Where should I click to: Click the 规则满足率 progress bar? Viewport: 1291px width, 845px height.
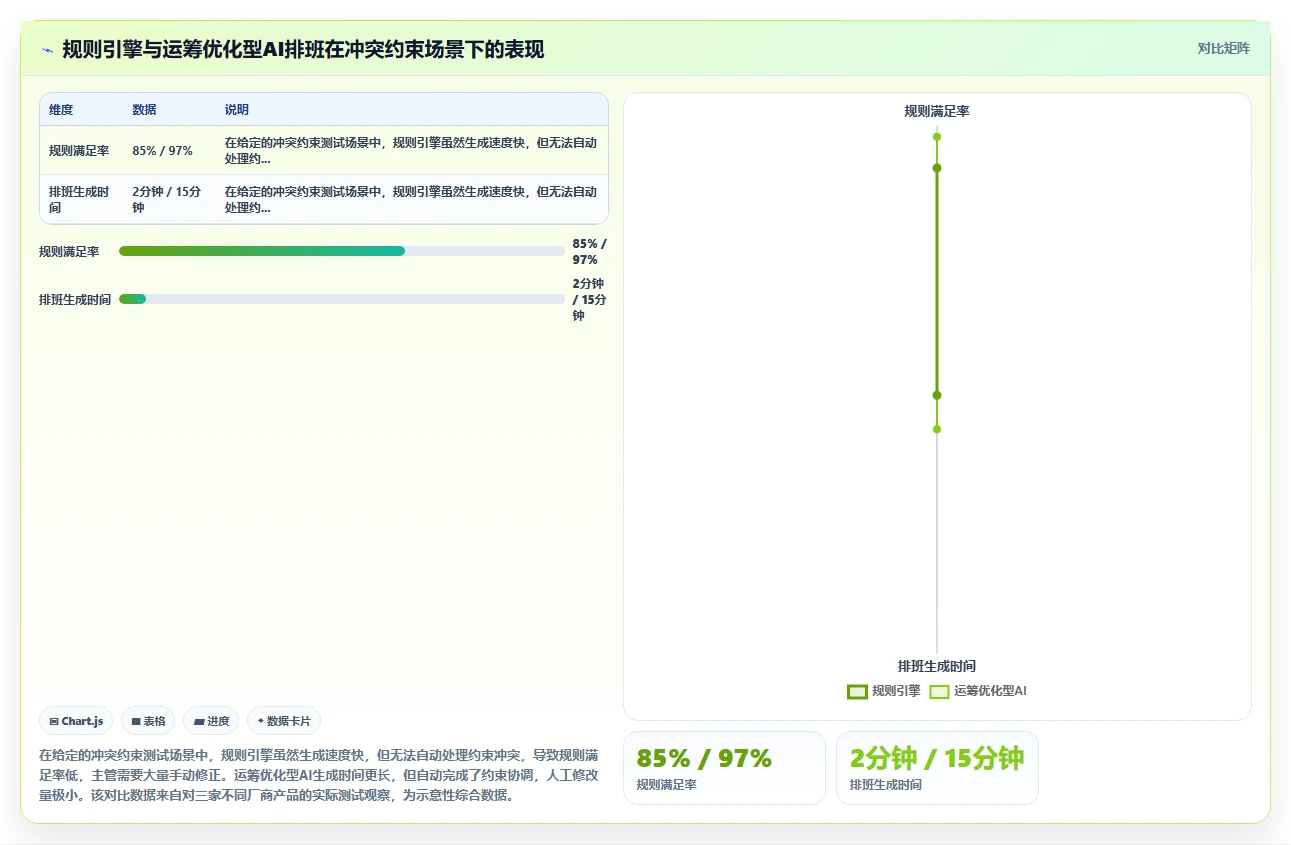point(342,251)
